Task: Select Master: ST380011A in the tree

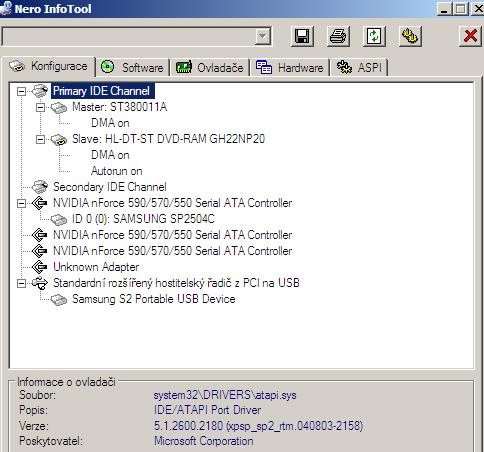Action: [119, 107]
